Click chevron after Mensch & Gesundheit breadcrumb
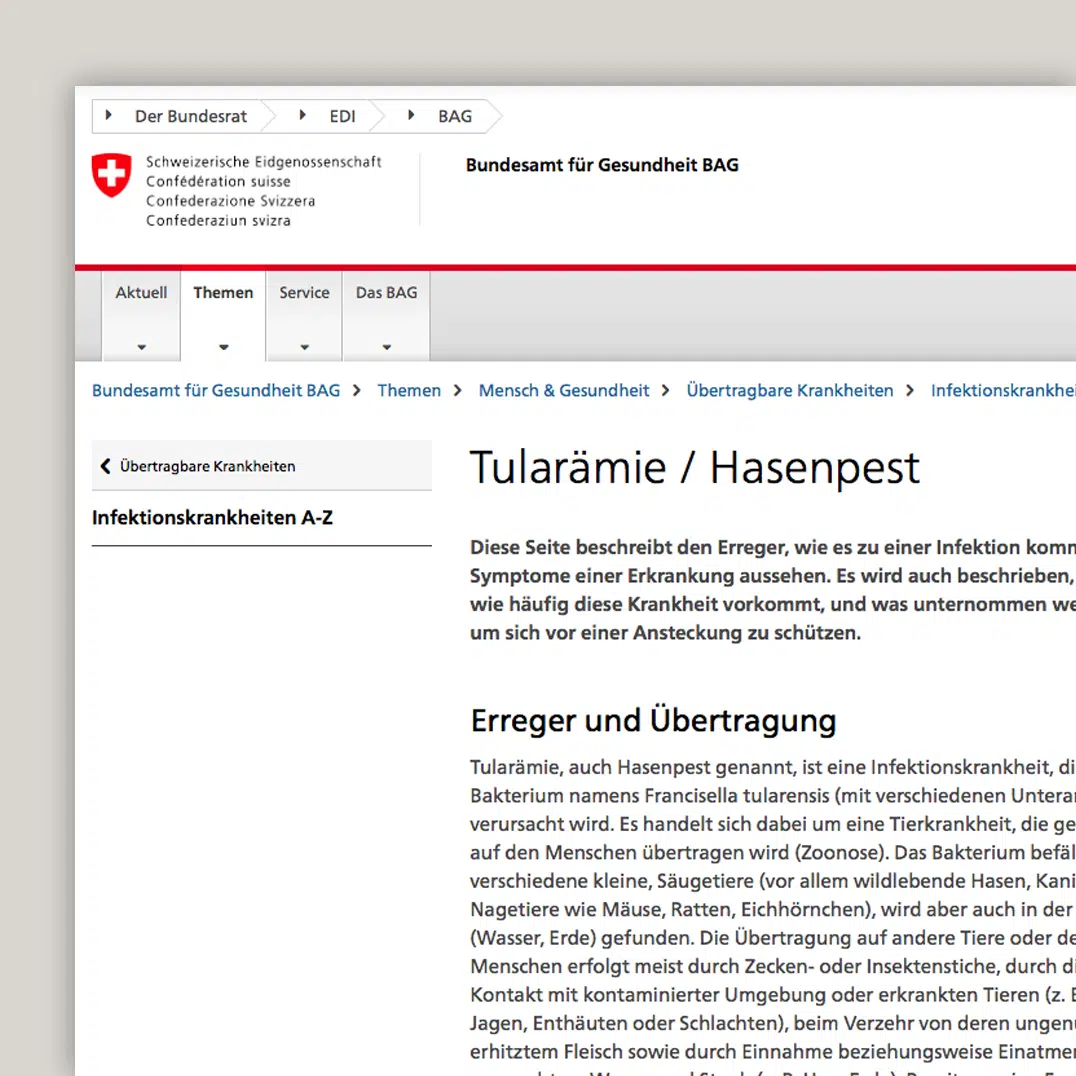The image size is (1076, 1076). [x=665, y=390]
